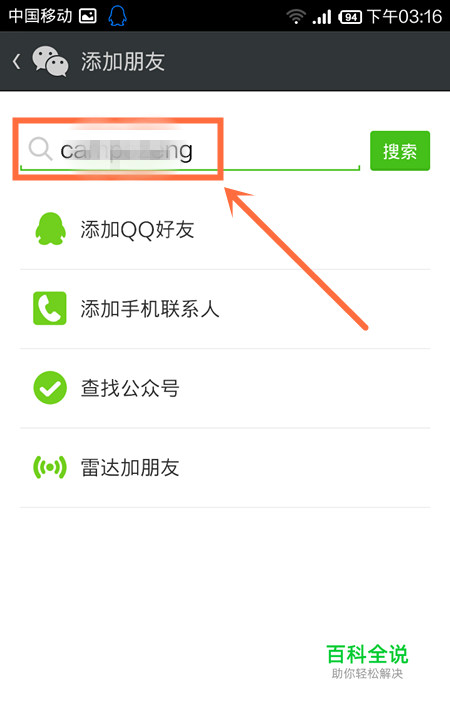Tap the battery indicator showing 94
This screenshot has height=711, width=450.
coord(350,17)
